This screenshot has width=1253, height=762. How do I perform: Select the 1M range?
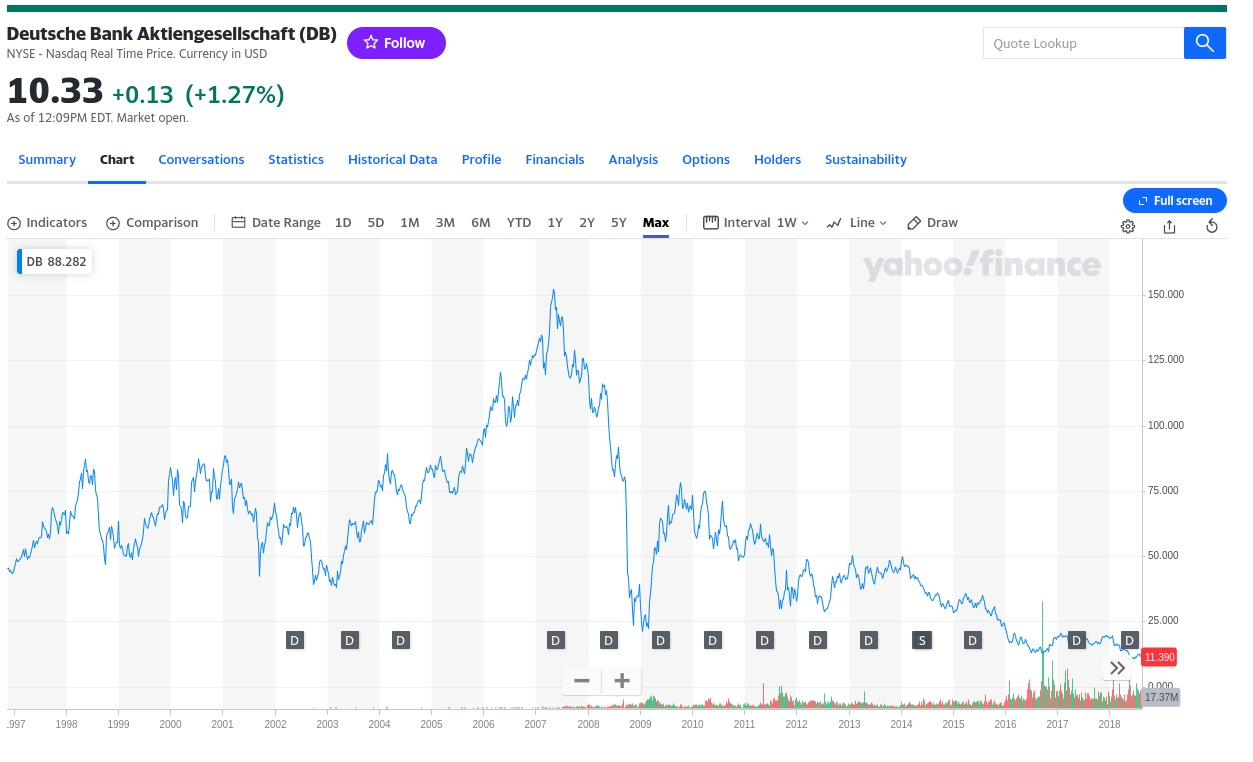[x=410, y=223]
